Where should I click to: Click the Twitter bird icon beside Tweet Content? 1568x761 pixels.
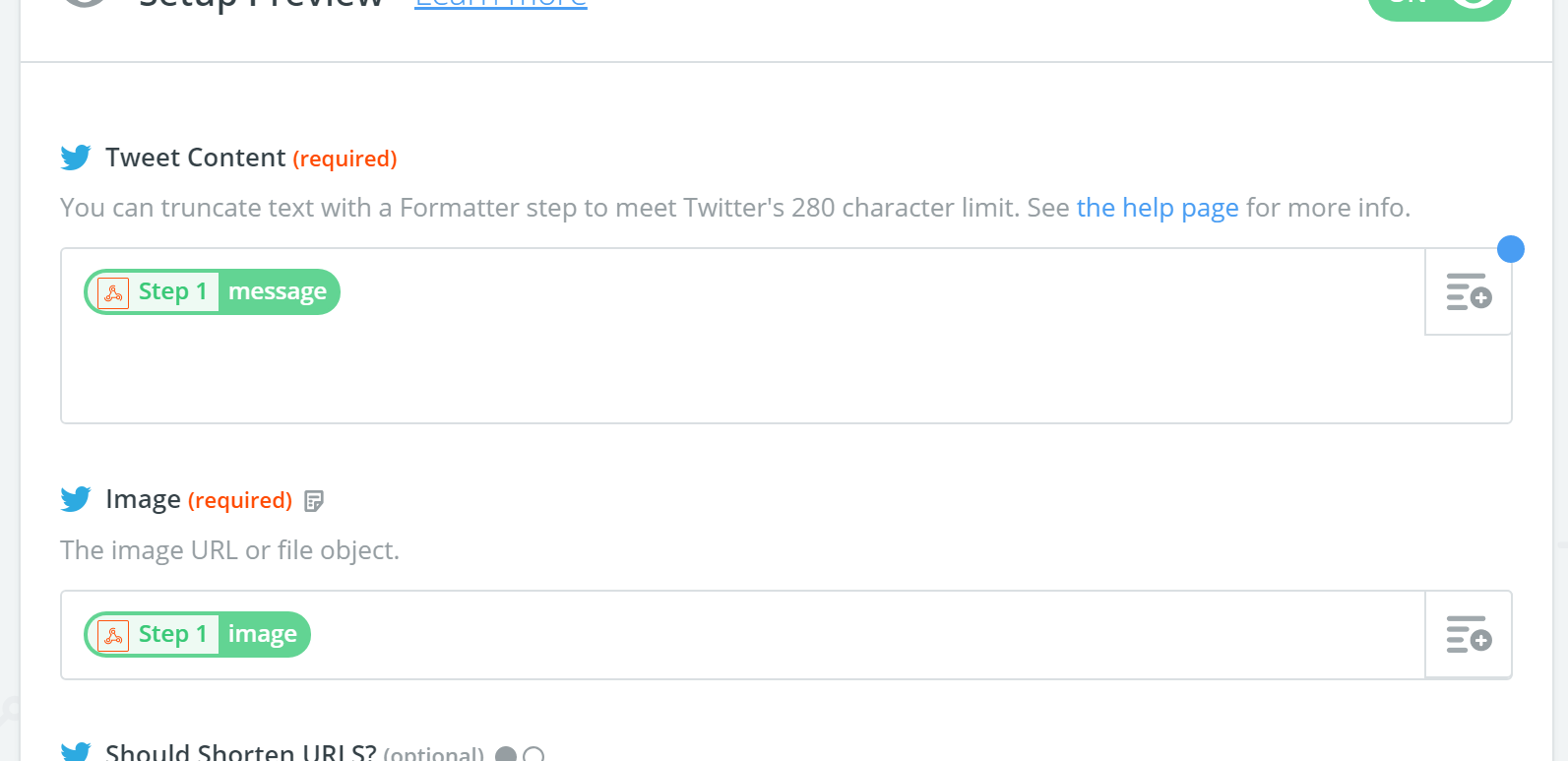pos(76,158)
